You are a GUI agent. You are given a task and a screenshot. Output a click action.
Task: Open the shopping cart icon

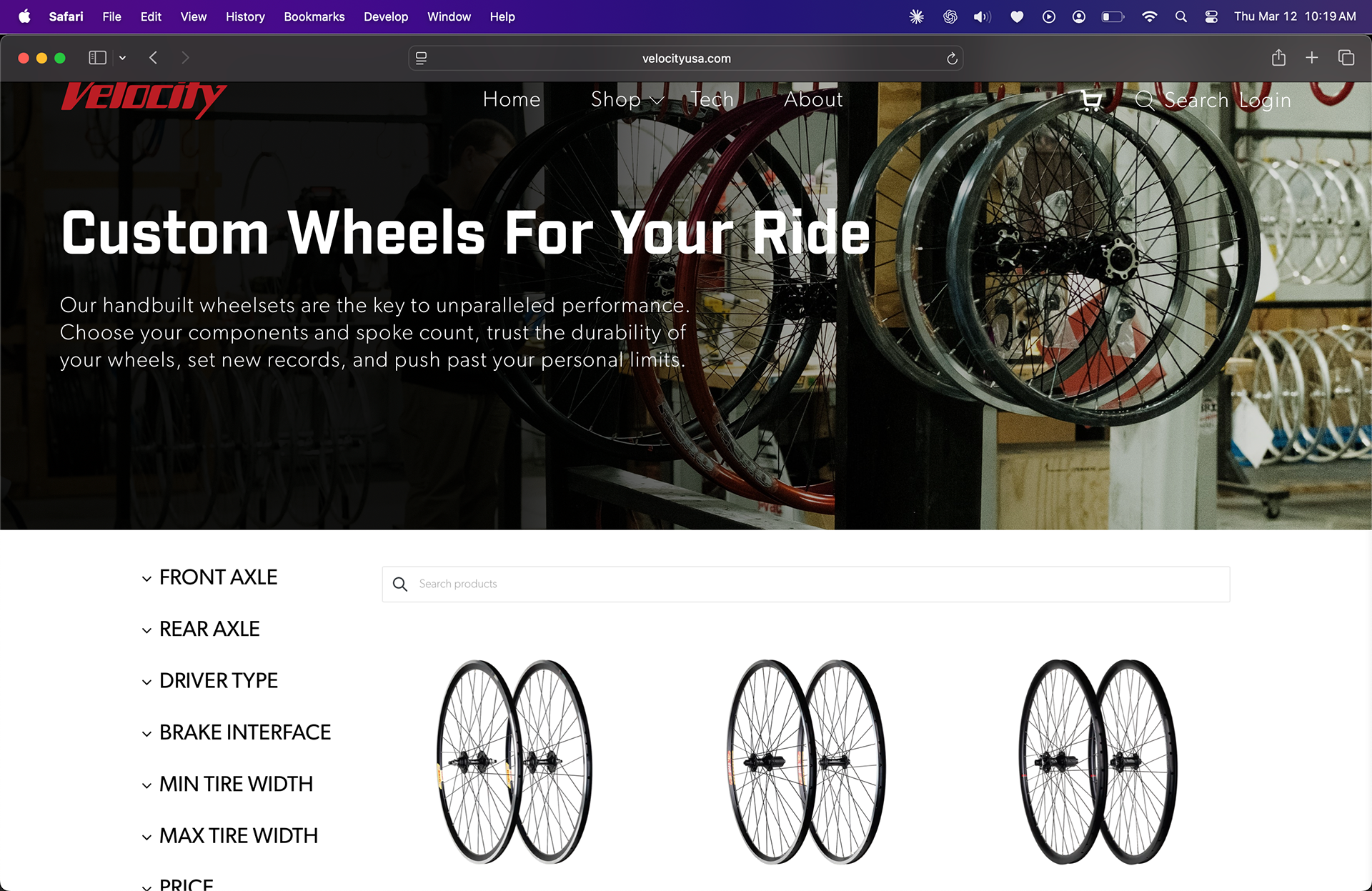tap(1091, 100)
